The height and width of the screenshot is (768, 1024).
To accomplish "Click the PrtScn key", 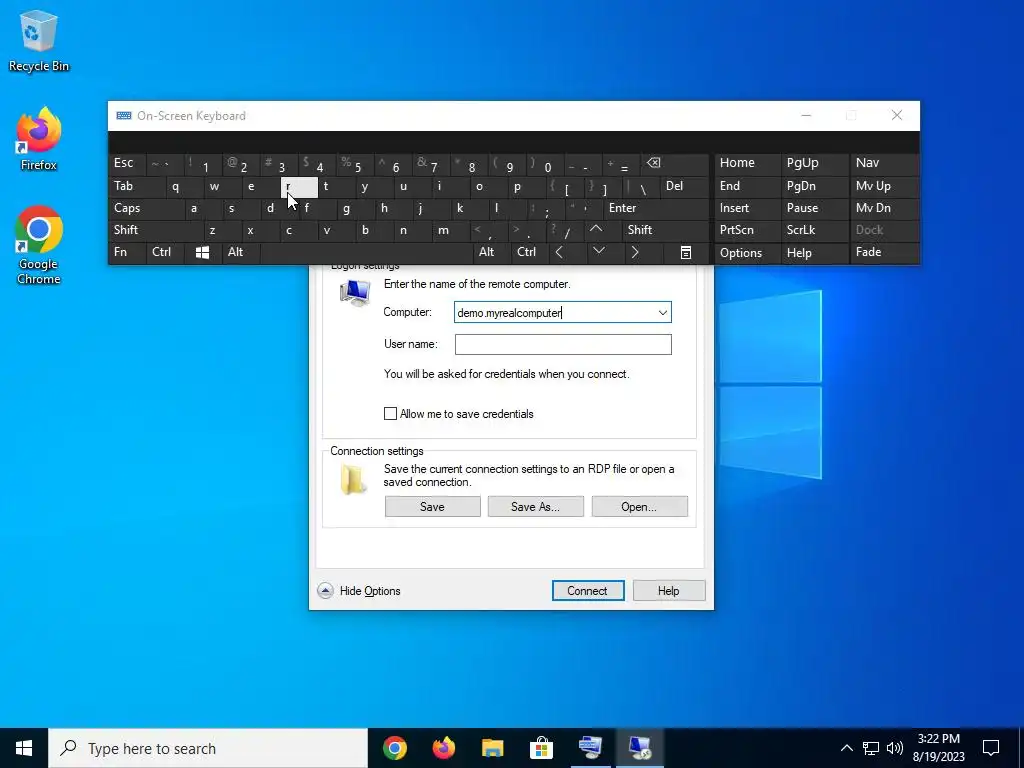I will pyautogui.click(x=746, y=230).
